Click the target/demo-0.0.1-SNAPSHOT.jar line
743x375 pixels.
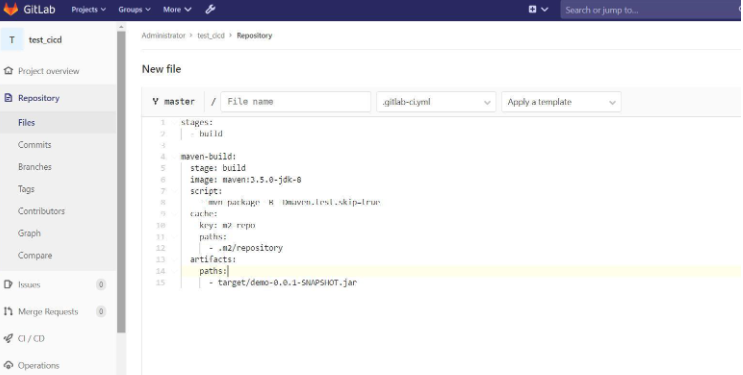point(283,283)
